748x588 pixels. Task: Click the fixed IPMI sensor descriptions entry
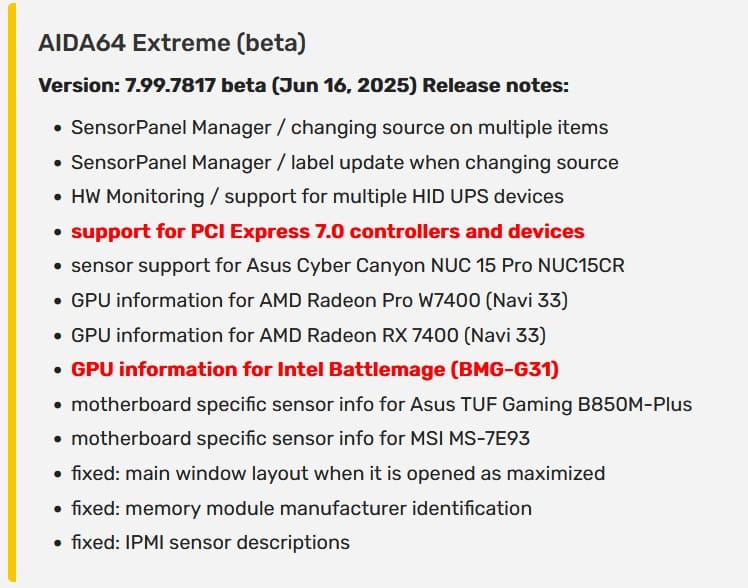point(210,543)
